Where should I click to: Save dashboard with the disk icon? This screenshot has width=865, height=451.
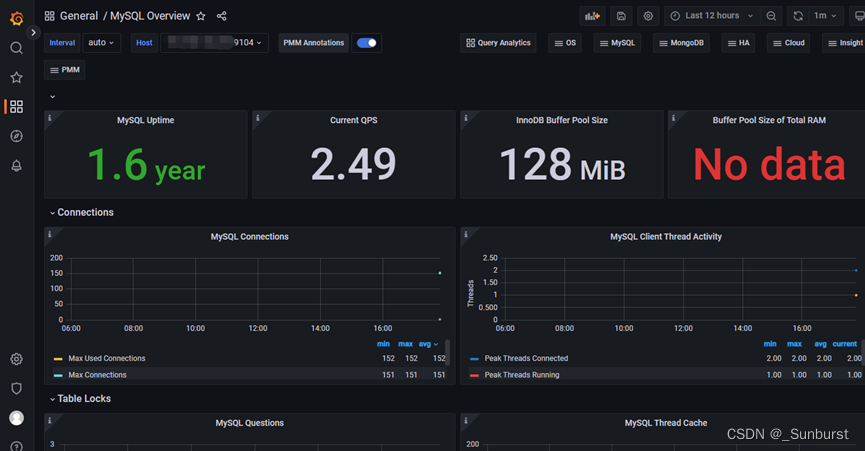[x=621, y=16]
